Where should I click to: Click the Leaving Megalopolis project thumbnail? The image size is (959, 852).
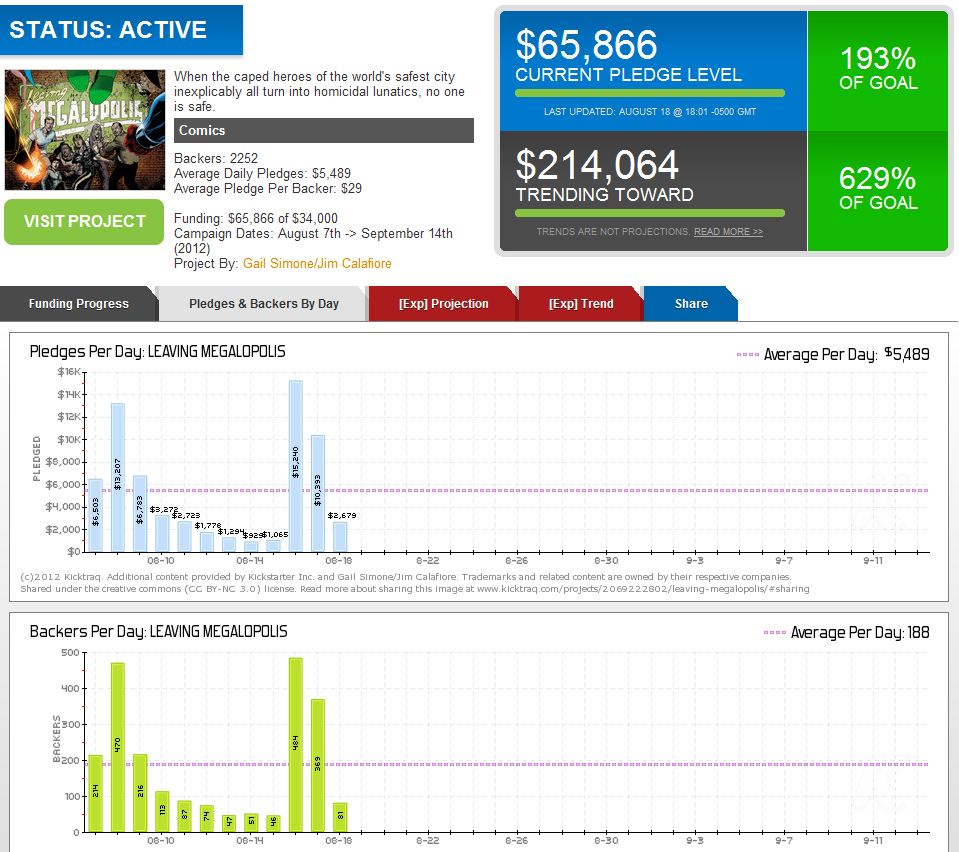(x=85, y=130)
